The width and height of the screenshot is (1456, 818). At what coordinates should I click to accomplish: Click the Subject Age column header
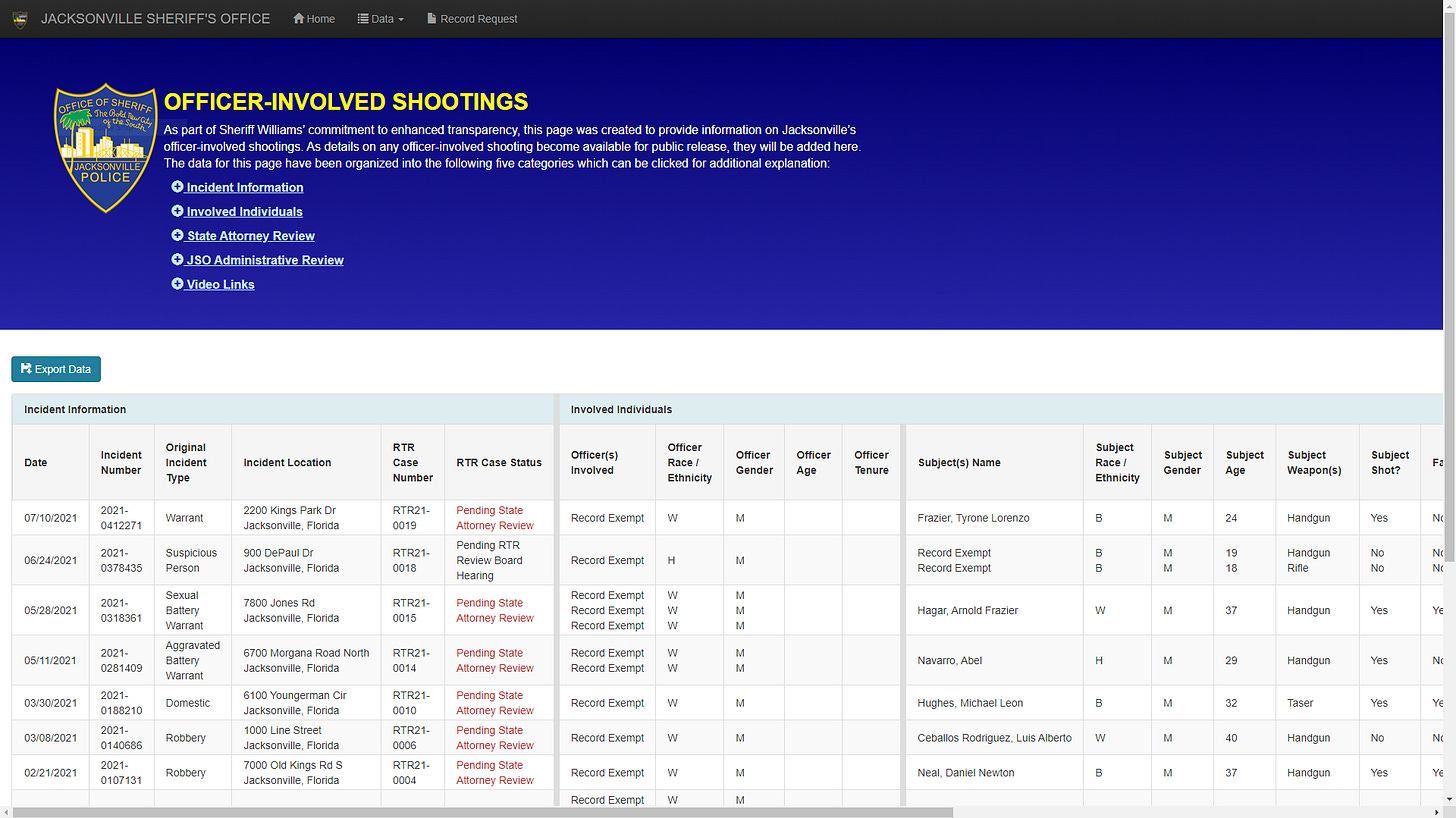click(x=1244, y=462)
